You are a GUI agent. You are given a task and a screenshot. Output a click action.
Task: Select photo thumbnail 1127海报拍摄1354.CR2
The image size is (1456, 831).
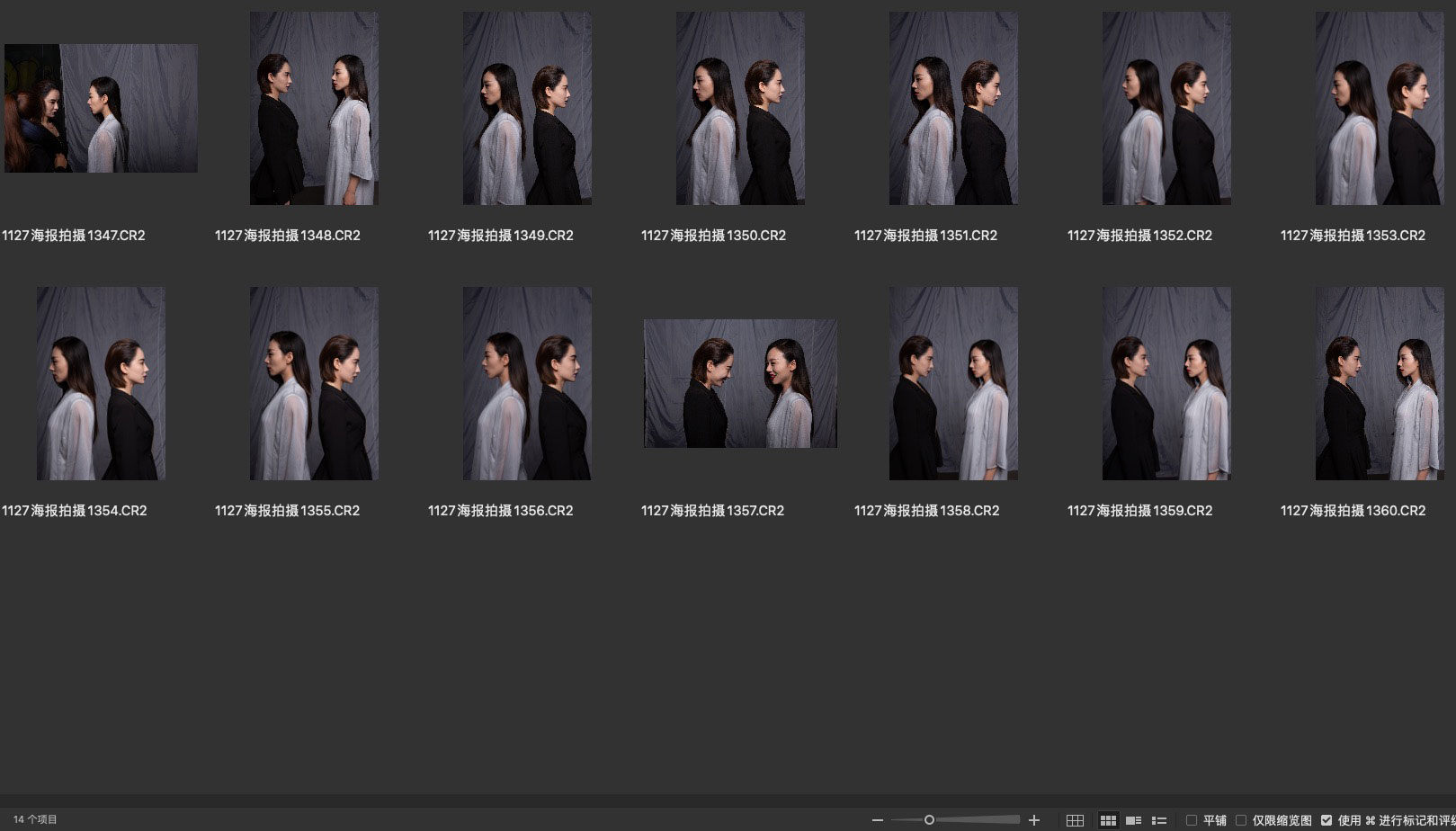(x=101, y=383)
